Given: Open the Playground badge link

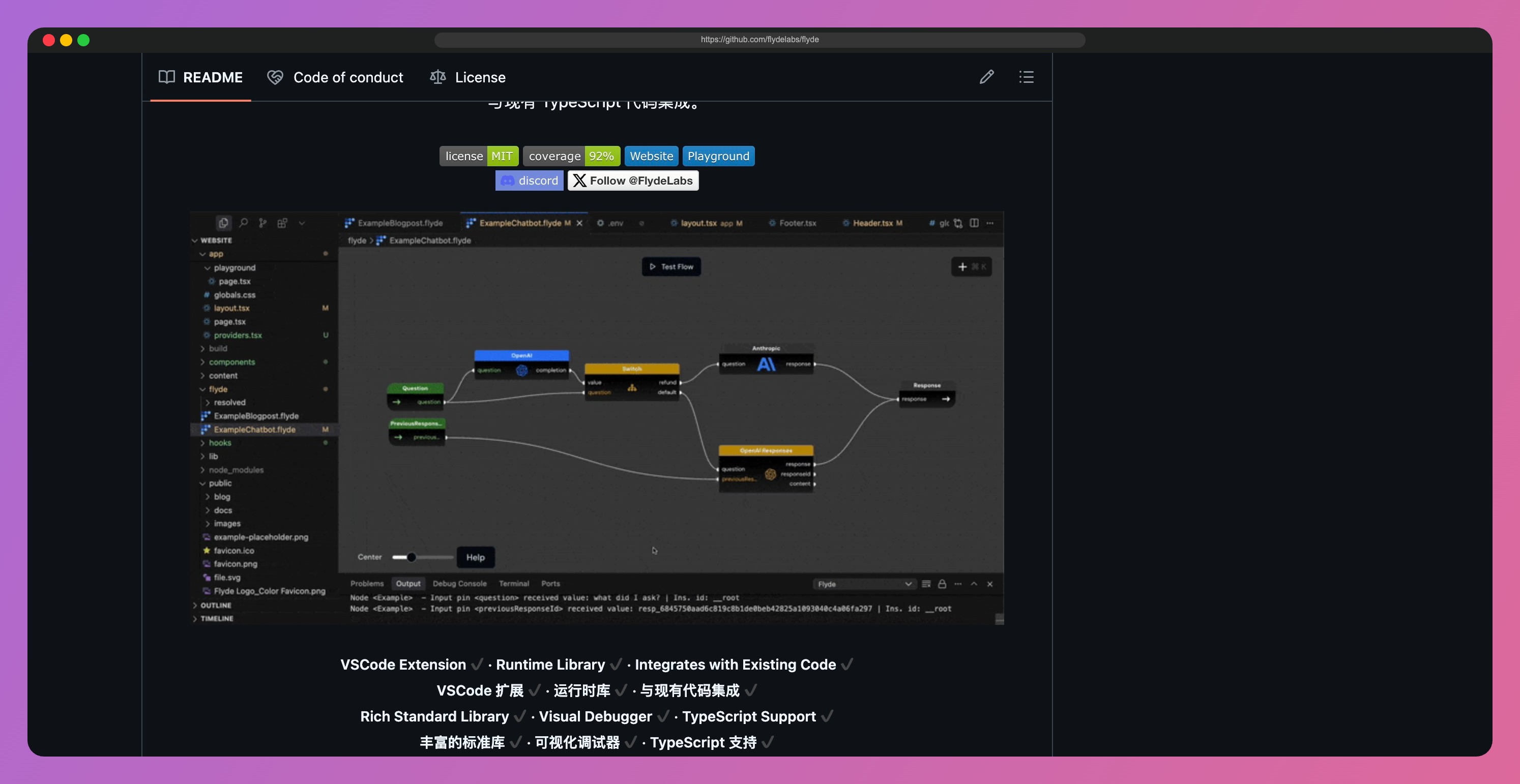Looking at the screenshot, I should pyautogui.click(x=719, y=156).
